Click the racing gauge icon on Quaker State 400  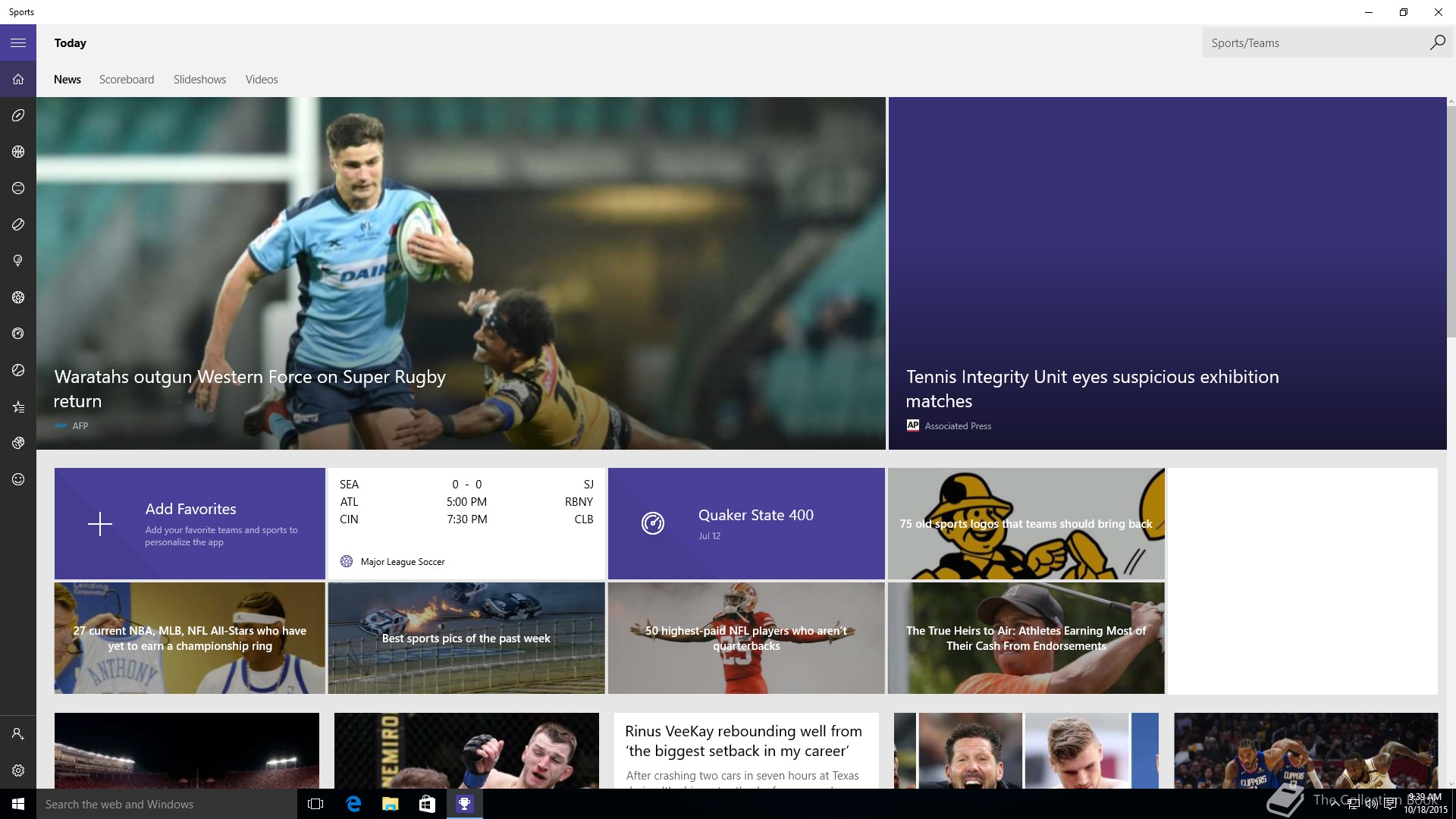coord(652,523)
